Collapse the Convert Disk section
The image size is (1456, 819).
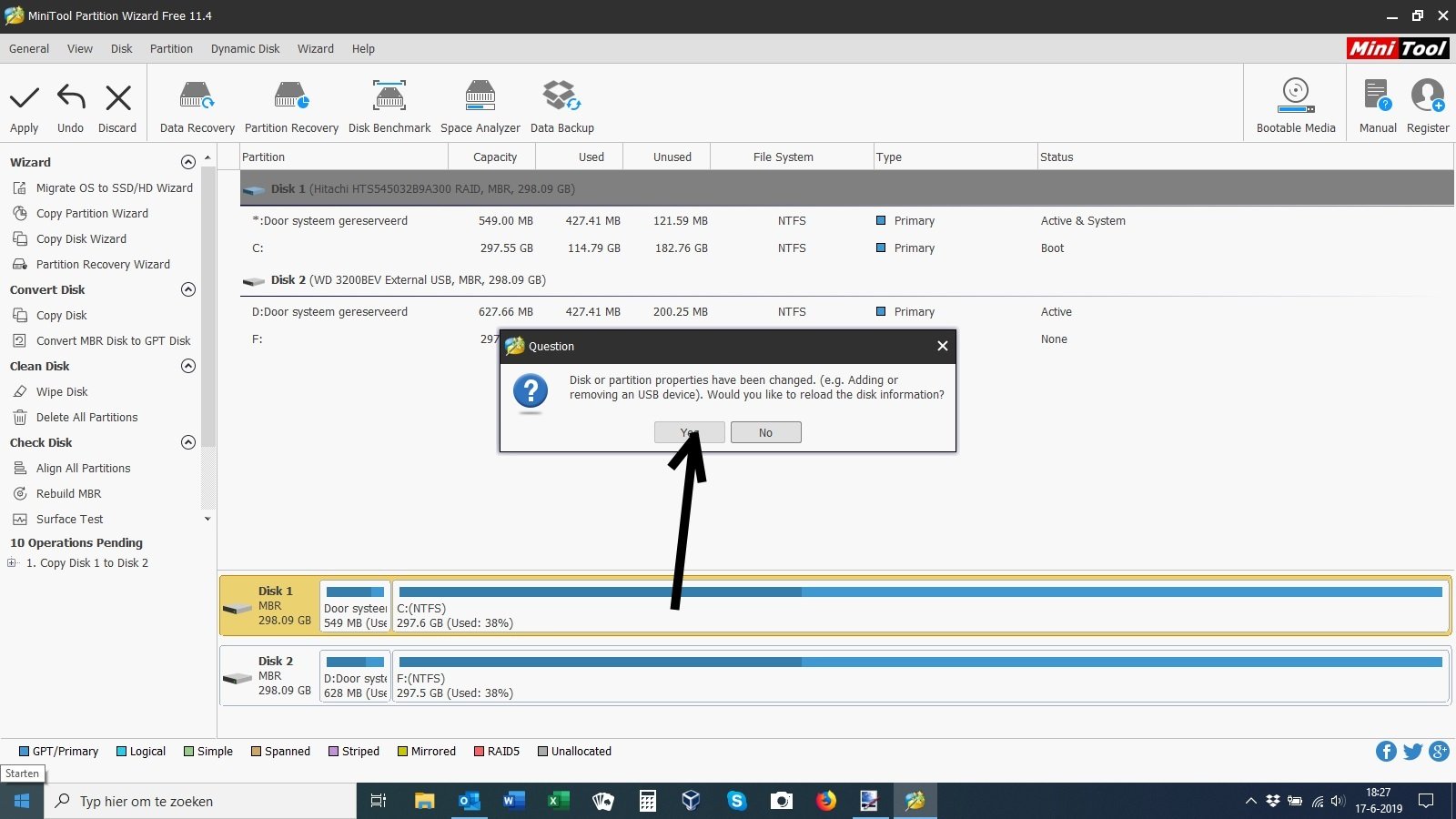click(x=188, y=289)
